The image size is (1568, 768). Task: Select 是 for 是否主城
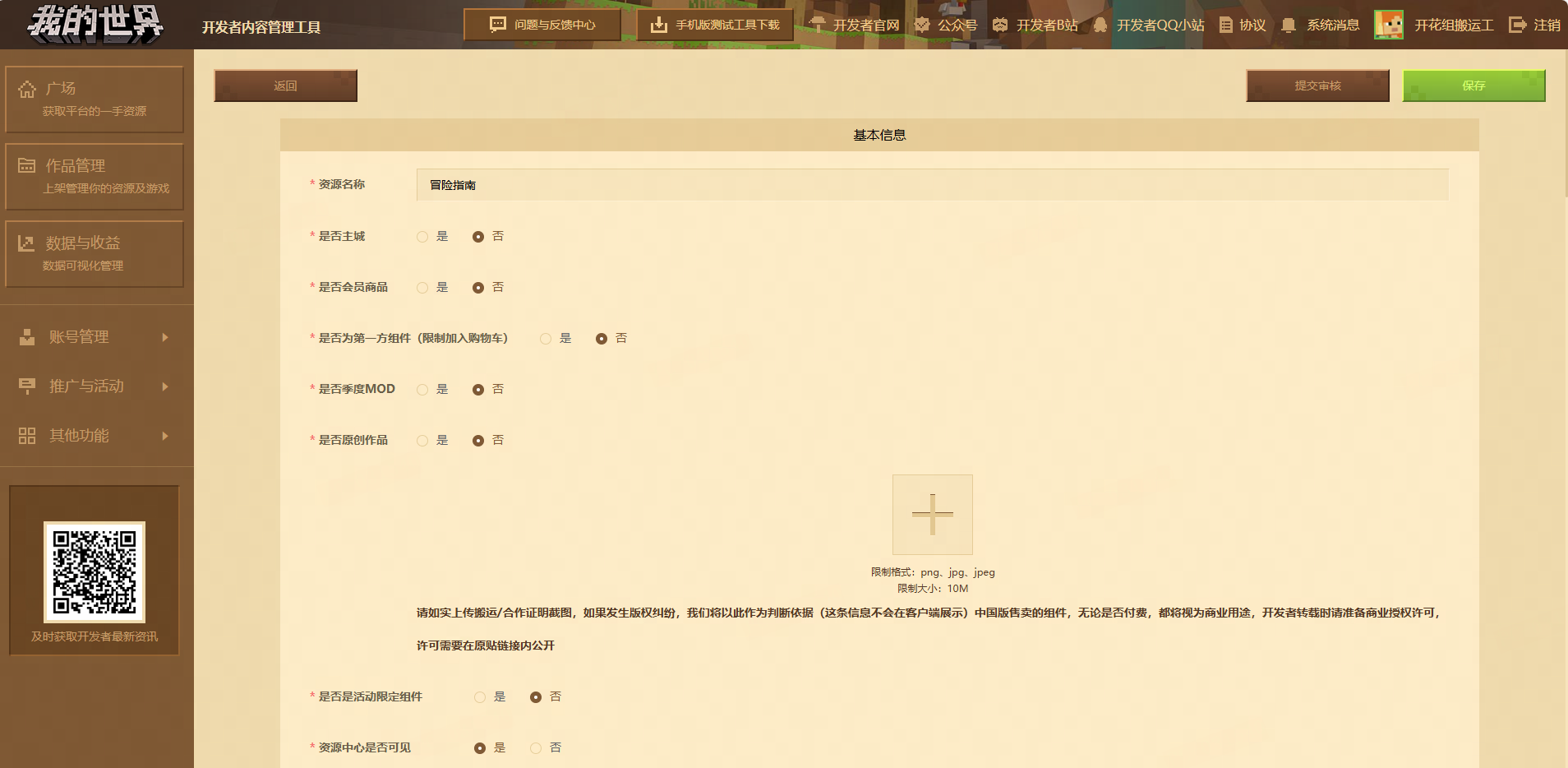click(422, 237)
